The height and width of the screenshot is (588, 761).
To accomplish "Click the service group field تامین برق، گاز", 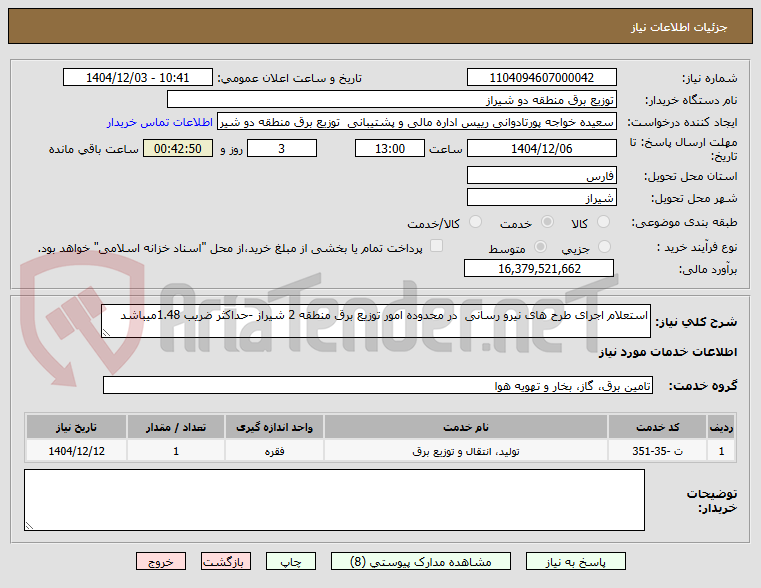I will pyautogui.click(x=378, y=385).
